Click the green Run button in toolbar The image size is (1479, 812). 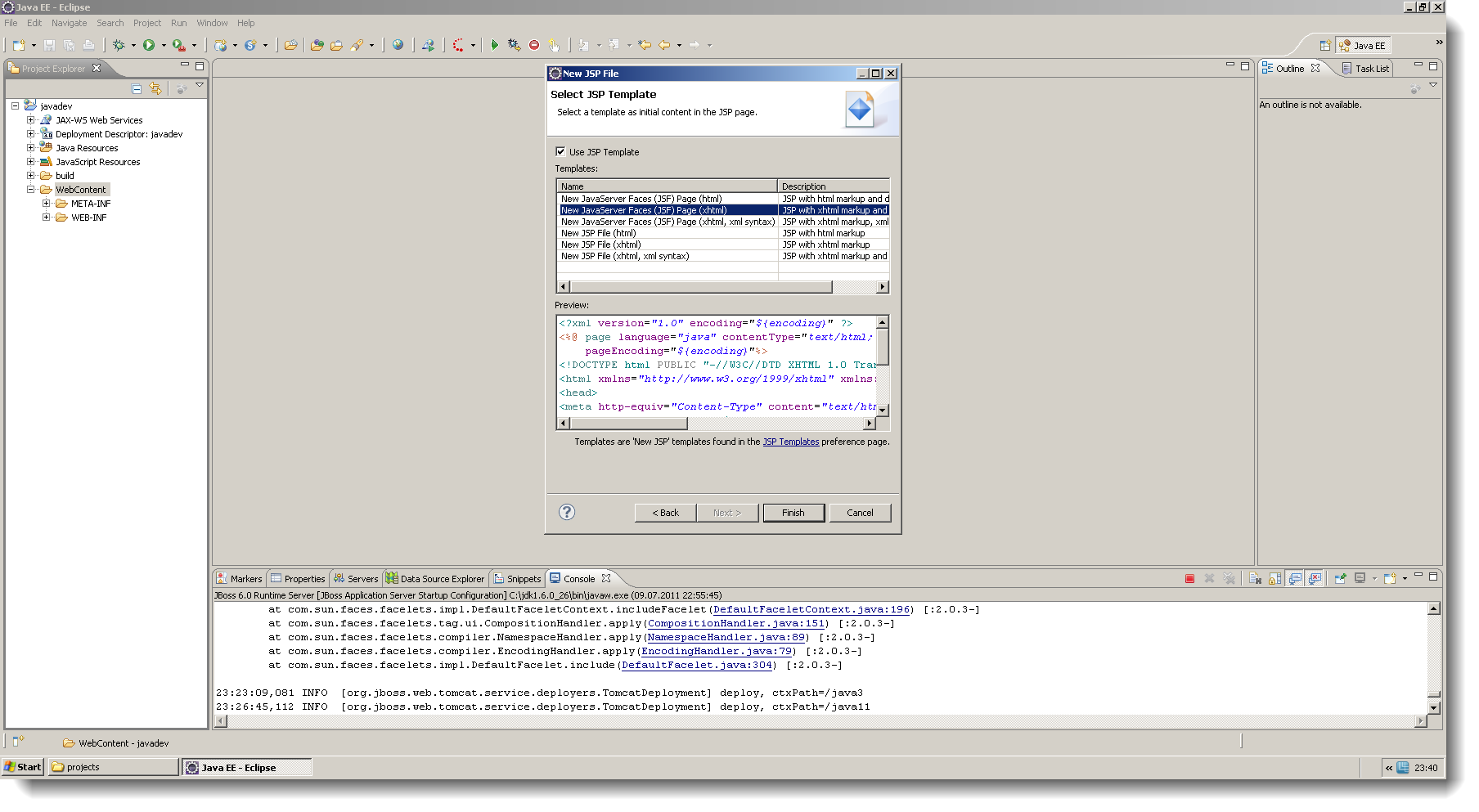coord(149,45)
